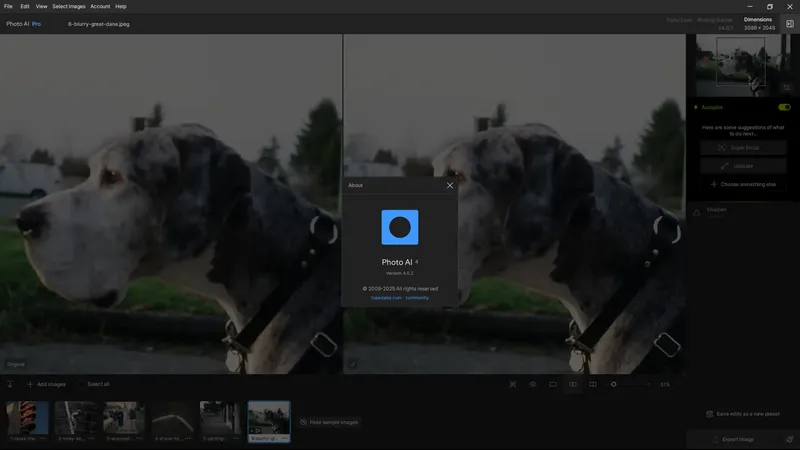Open the topazlabs.com link
The width and height of the screenshot is (800, 450).
(386, 298)
